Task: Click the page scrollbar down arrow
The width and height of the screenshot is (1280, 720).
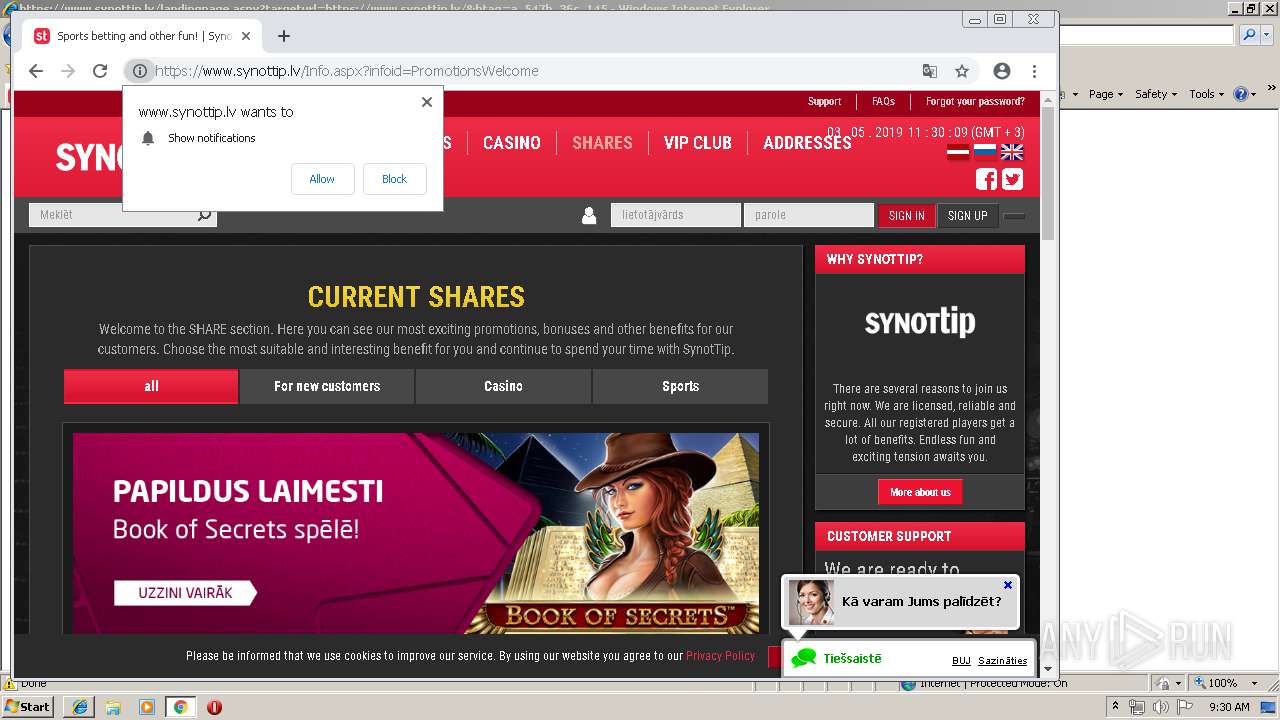Action: (x=1048, y=669)
